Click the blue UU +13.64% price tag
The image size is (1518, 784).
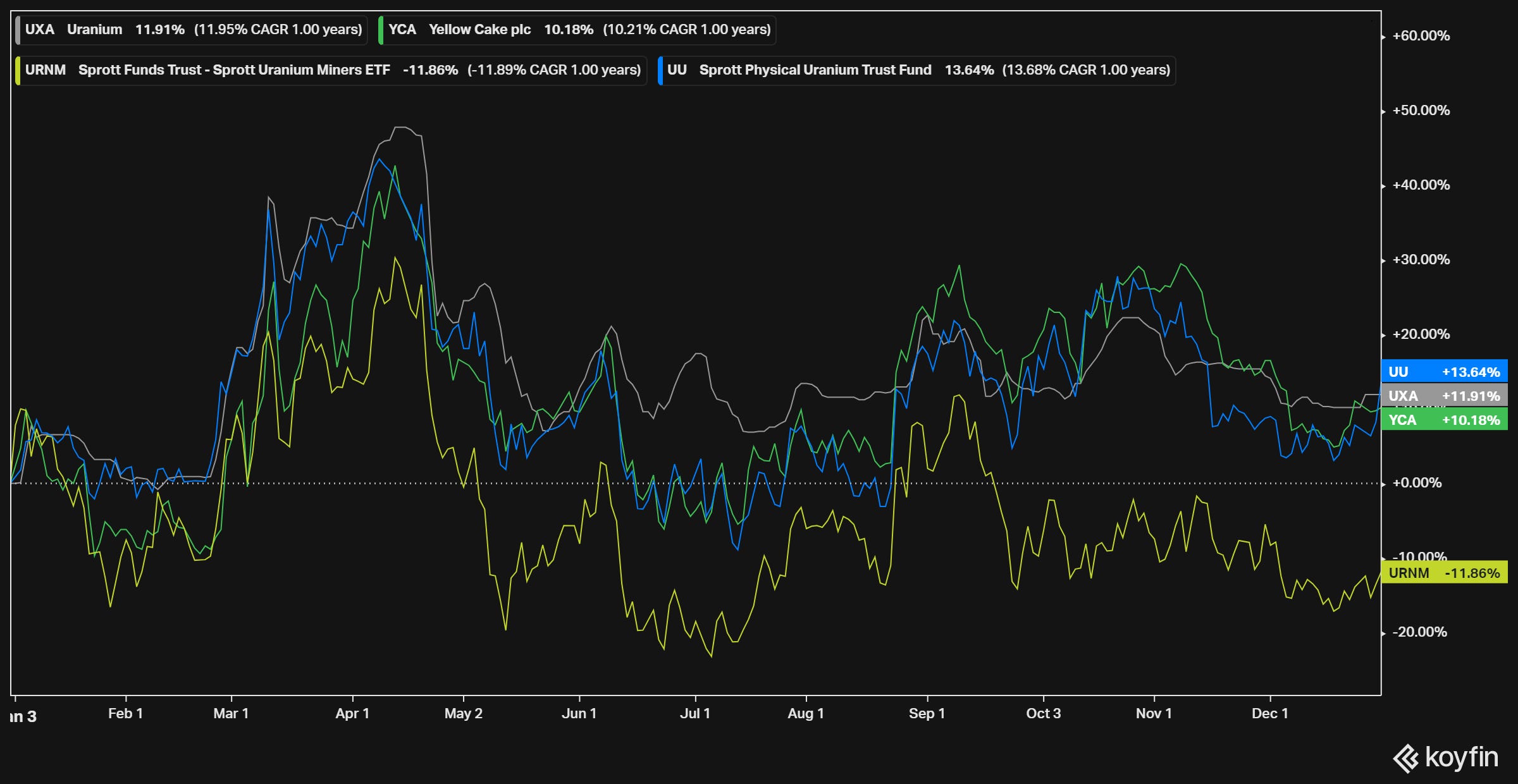(1444, 372)
